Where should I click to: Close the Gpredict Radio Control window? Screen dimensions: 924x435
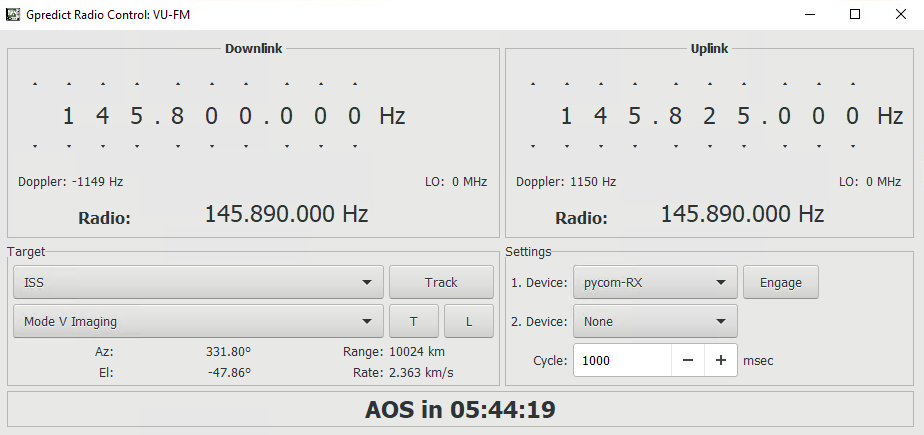point(900,15)
